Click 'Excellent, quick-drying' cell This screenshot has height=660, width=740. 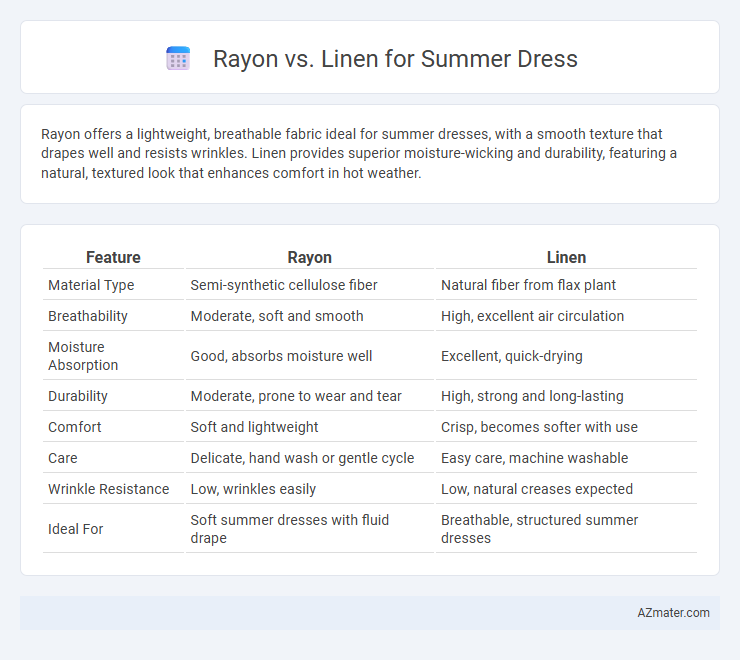pyautogui.click(x=512, y=356)
